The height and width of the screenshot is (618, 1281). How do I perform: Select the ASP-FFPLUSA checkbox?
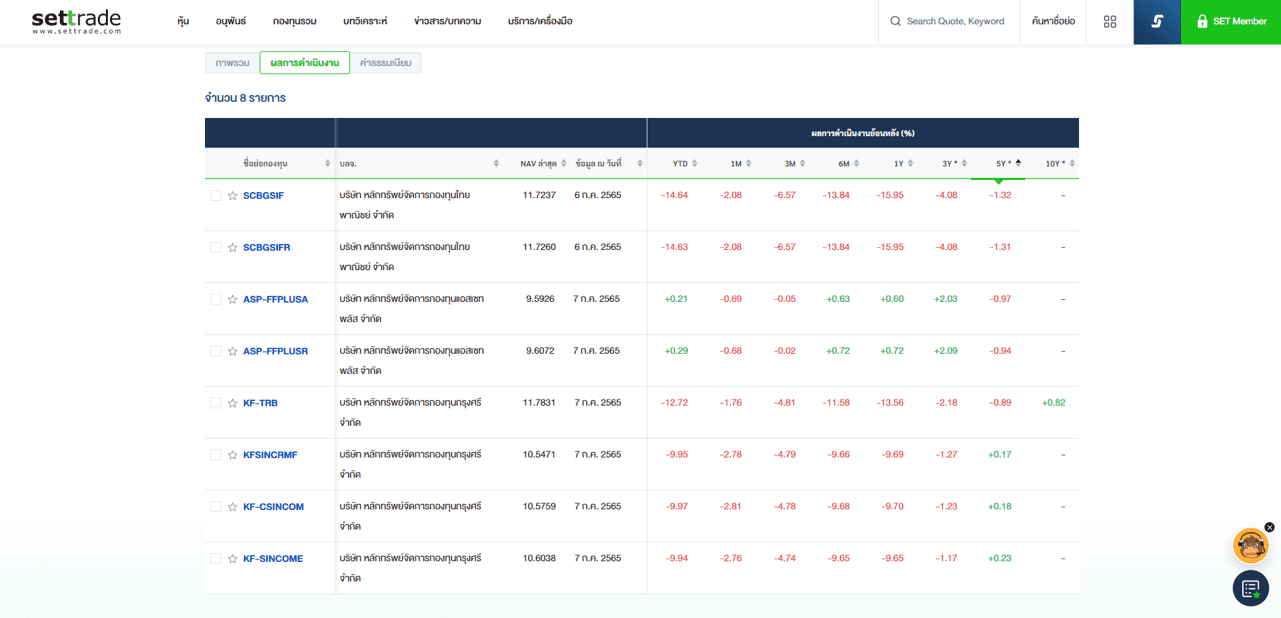[215, 299]
